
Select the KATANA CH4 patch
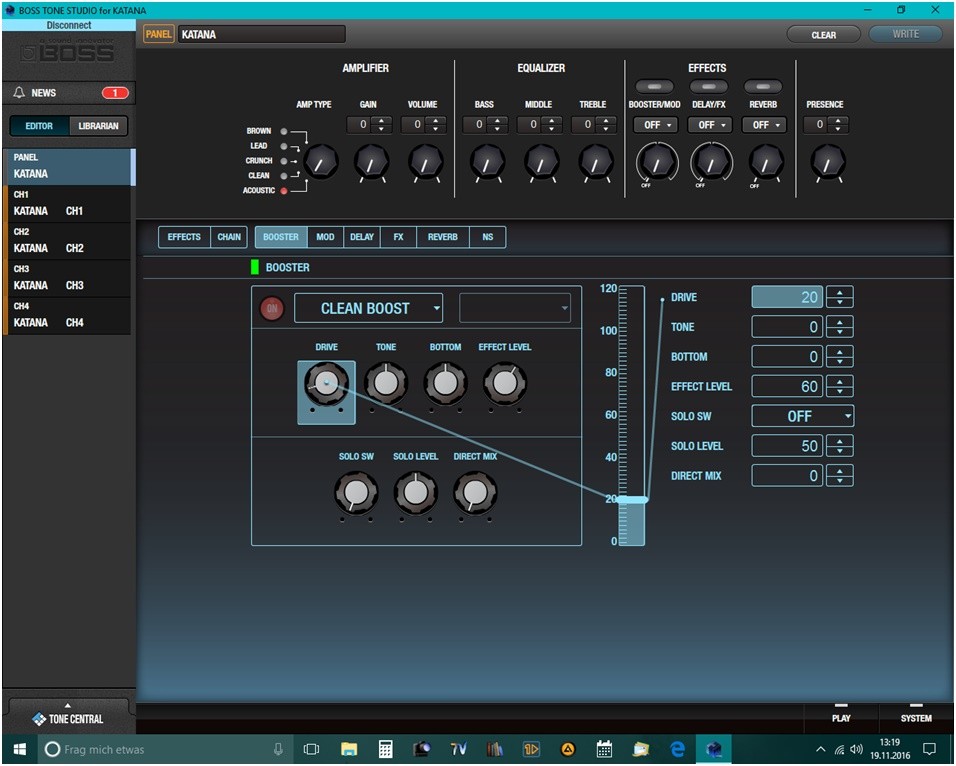[x=69, y=315]
